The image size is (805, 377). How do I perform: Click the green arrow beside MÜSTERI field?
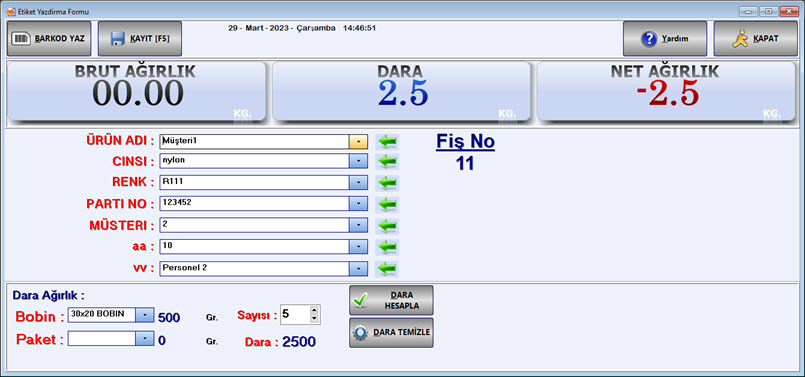click(x=387, y=225)
